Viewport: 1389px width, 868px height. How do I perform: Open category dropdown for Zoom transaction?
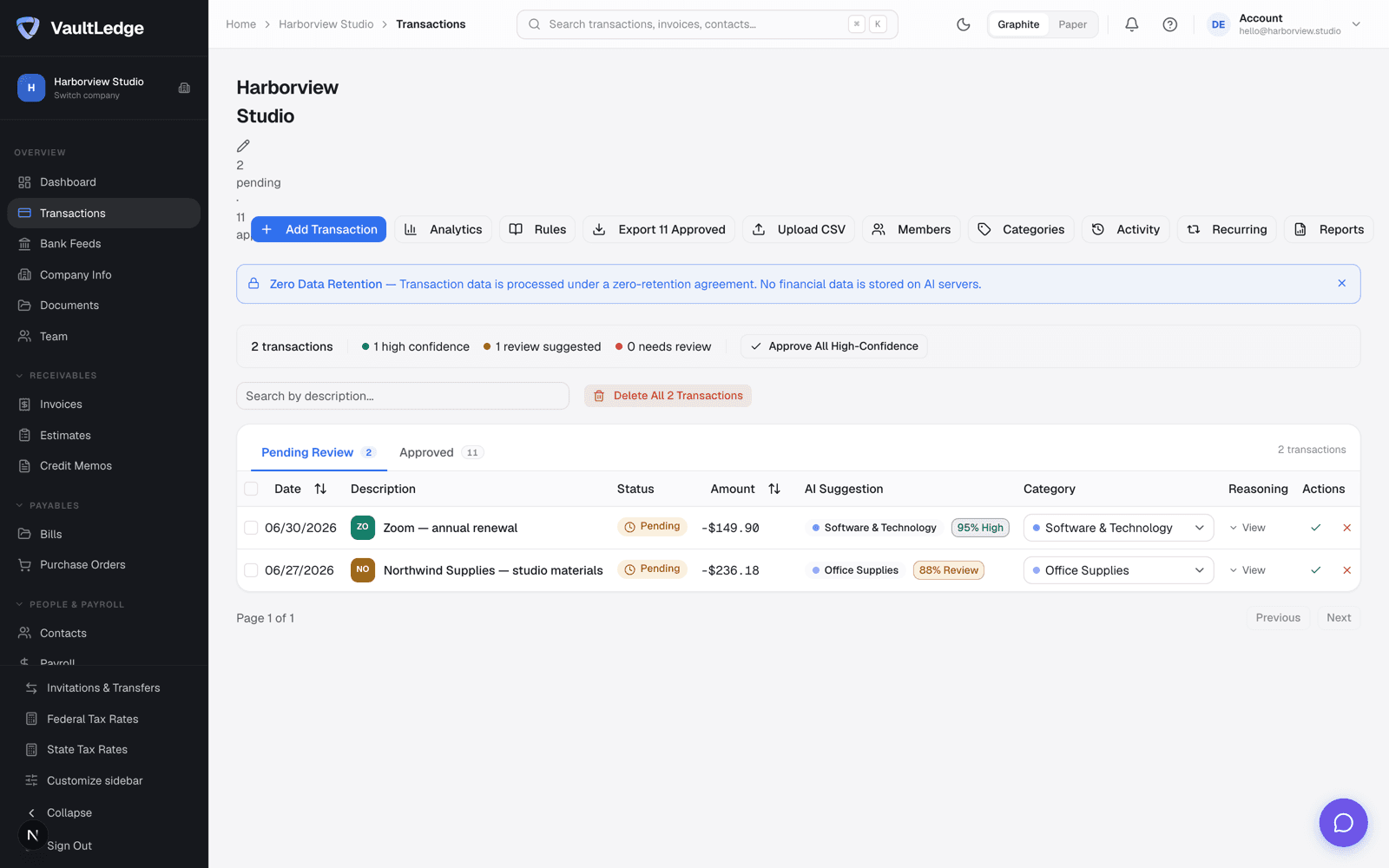click(x=1118, y=528)
